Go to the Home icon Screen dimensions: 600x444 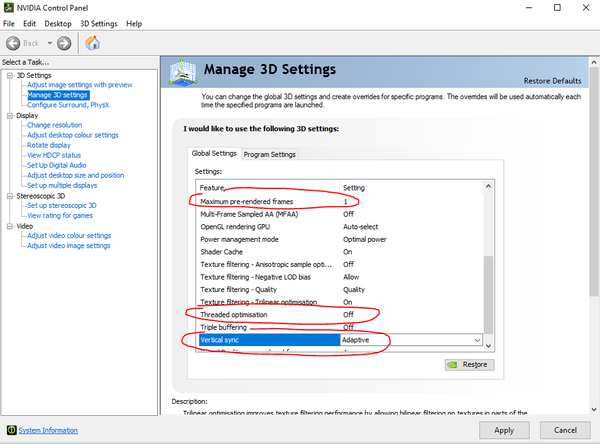pyautogui.click(x=92, y=43)
